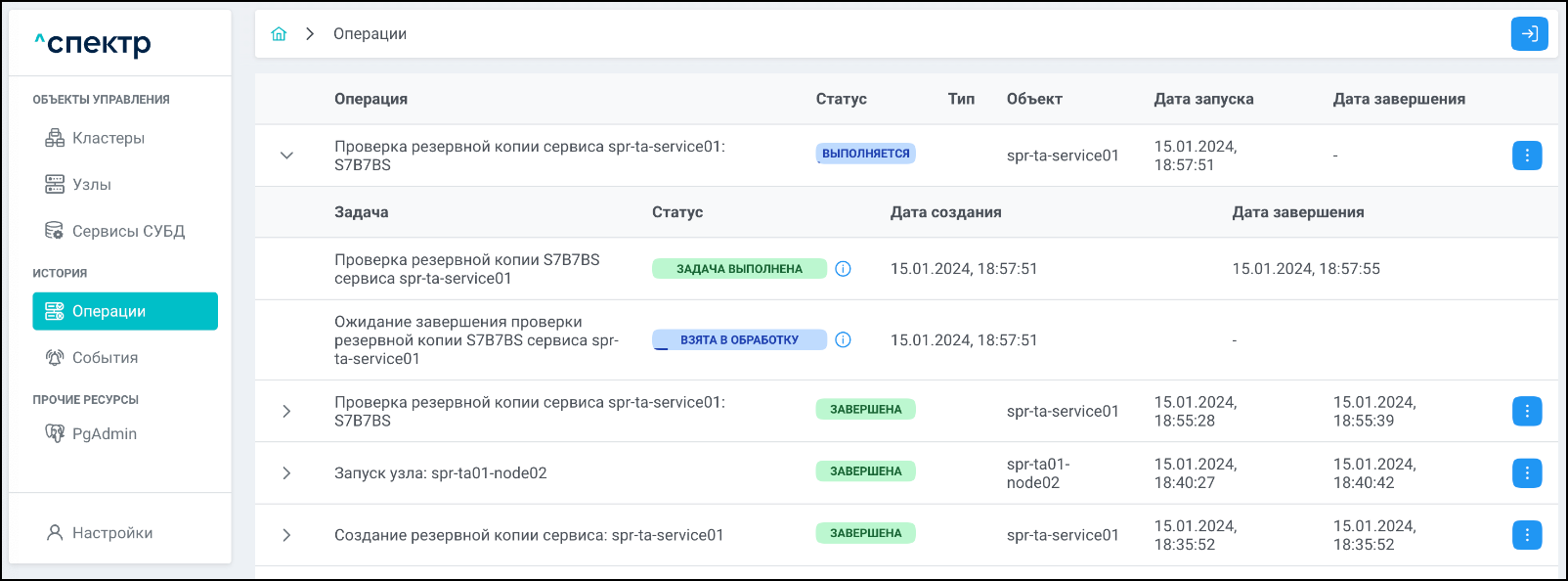Expand the Запуск узла spr-ta01-node02 row

286,473
